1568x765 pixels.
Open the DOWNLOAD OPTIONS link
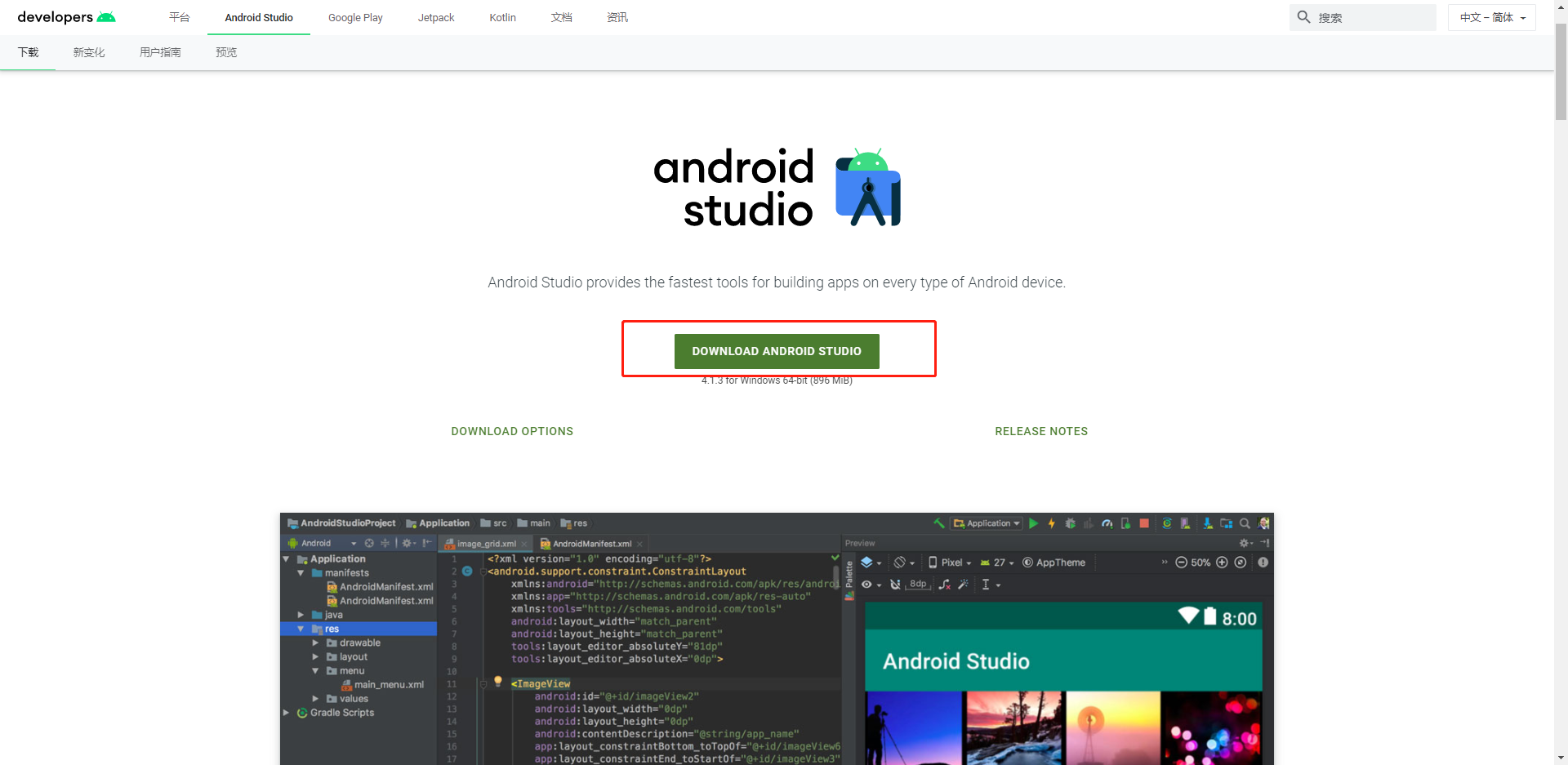(512, 431)
